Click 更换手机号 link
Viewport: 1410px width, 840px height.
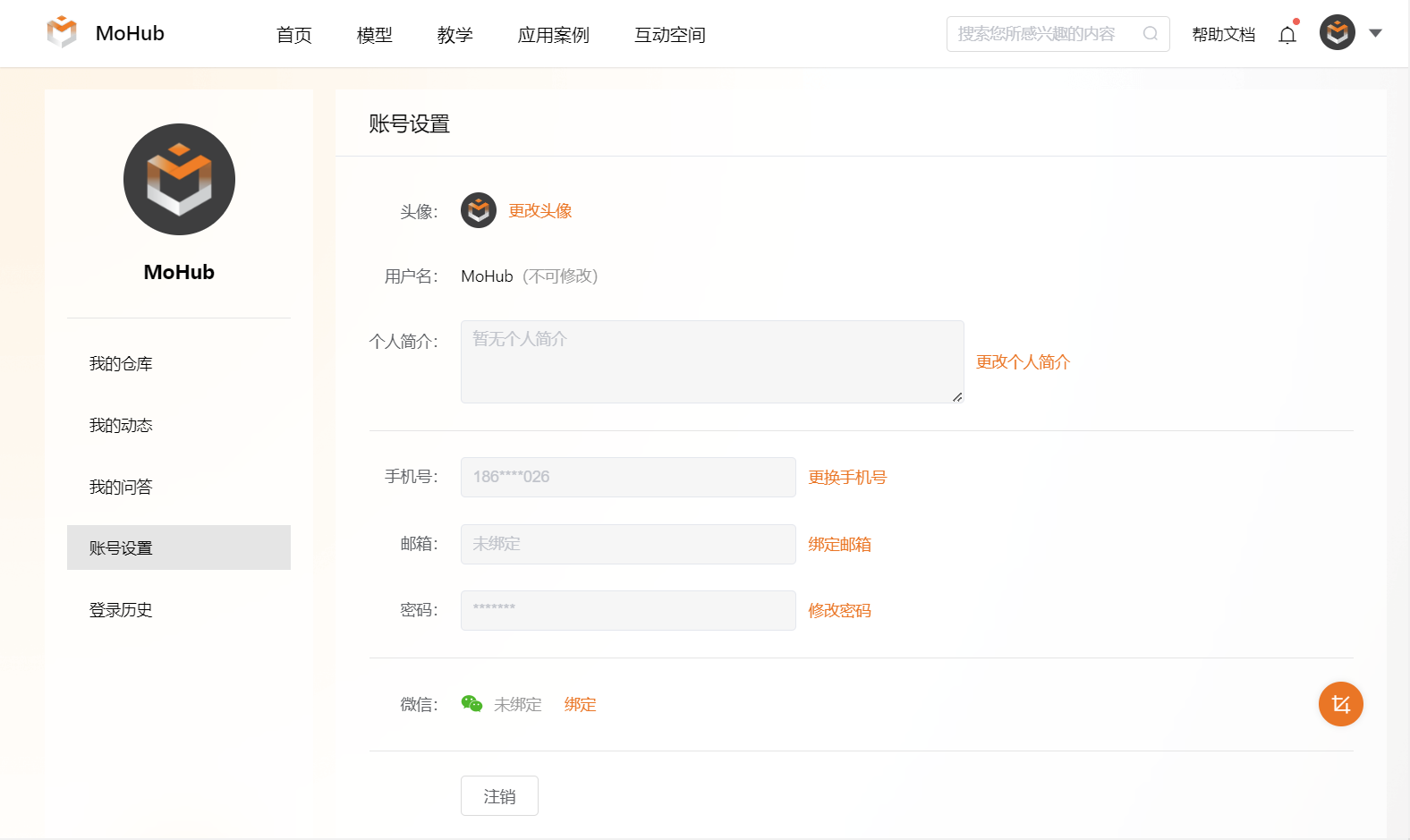(x=847, y=477)
